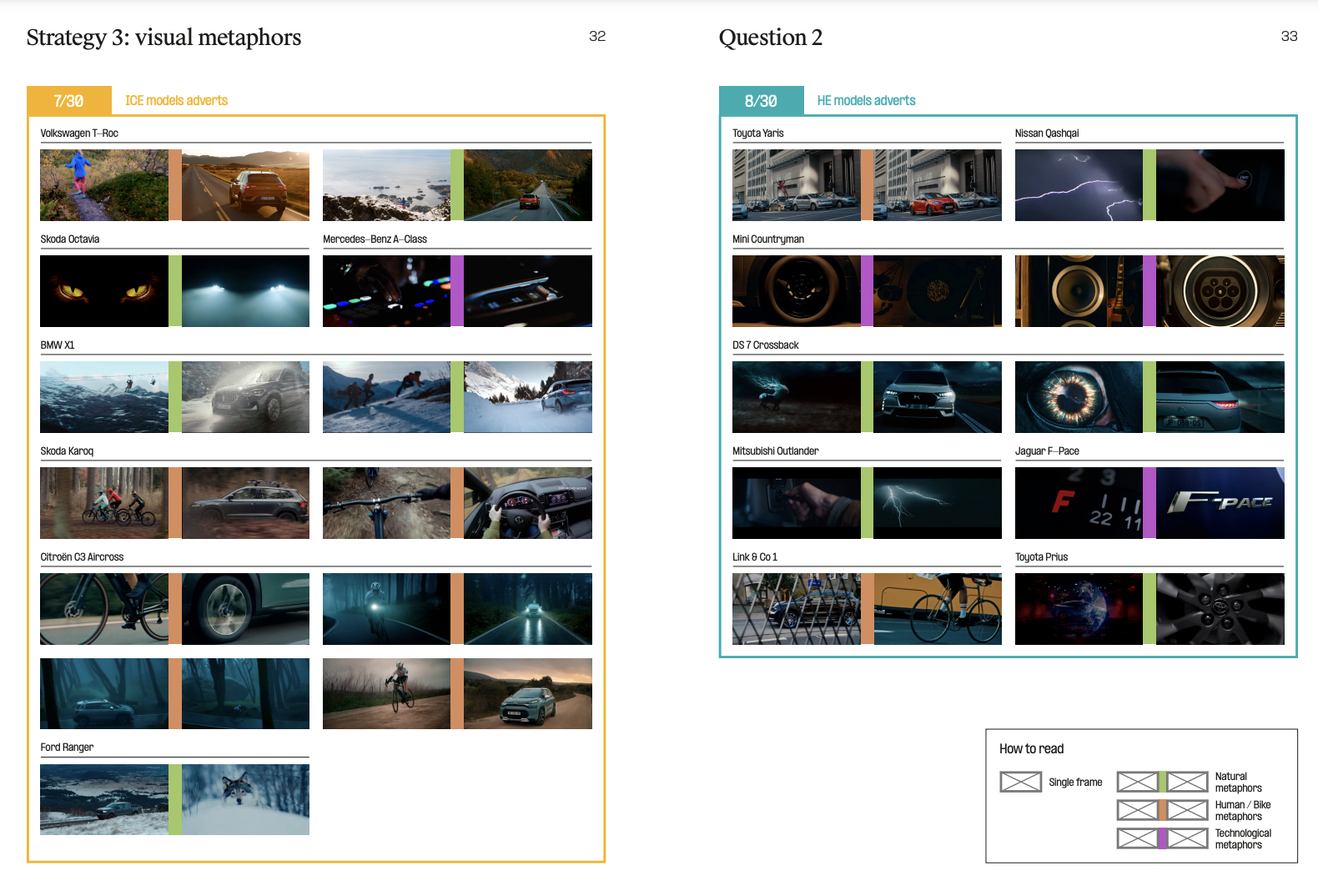
Task: Select the teal 8/30 tab
Action: (x=761, y=100)
